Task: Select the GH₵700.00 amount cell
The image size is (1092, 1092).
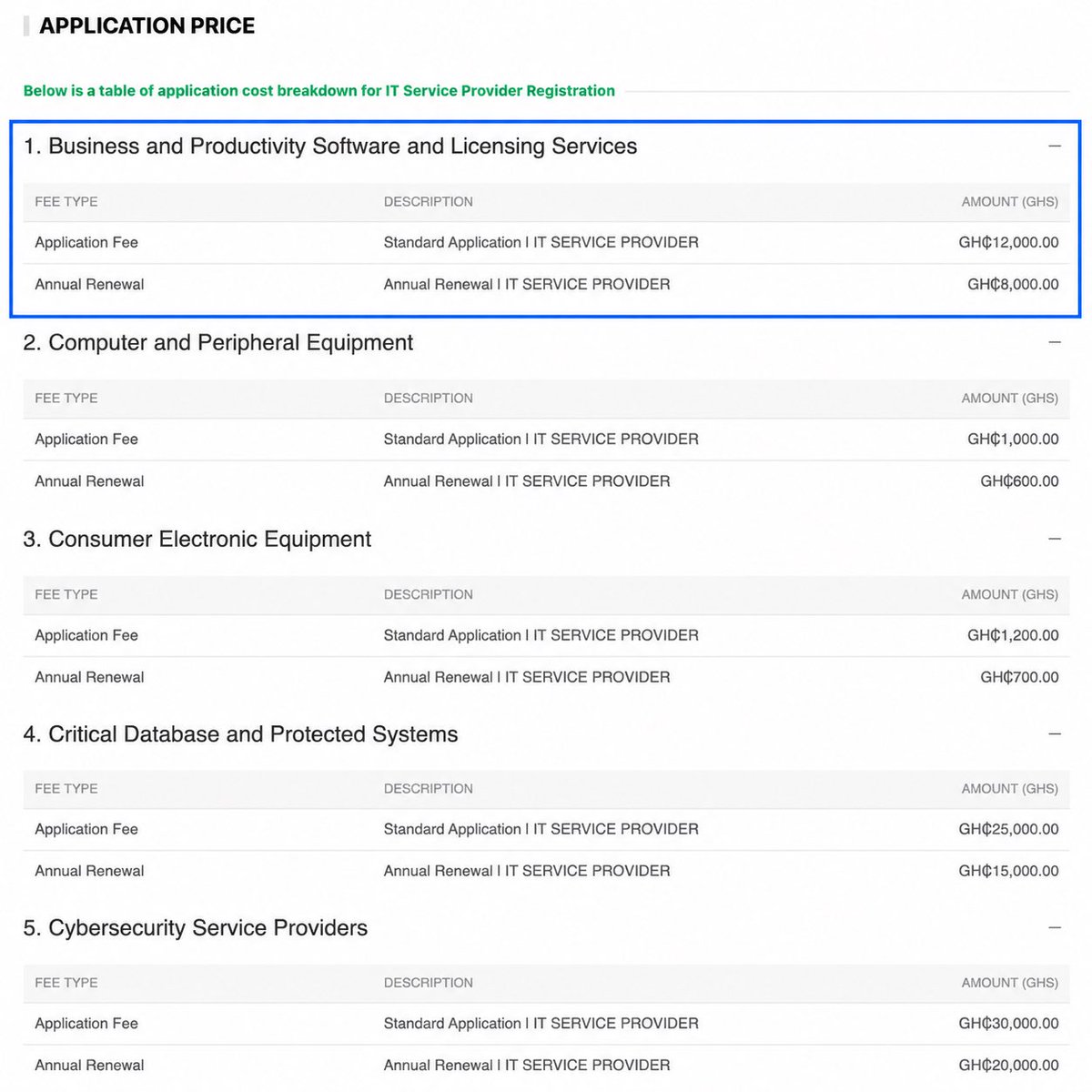Action: click(x=1019, y=677)
